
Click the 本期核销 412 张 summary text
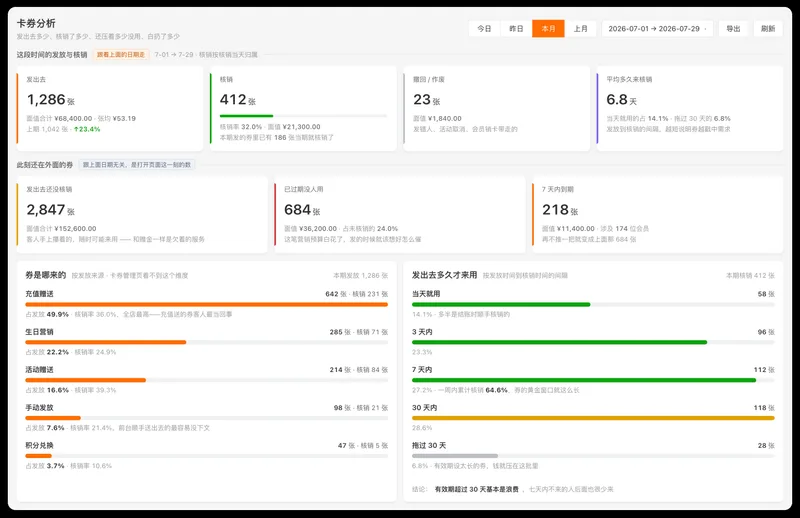(750, 276)
